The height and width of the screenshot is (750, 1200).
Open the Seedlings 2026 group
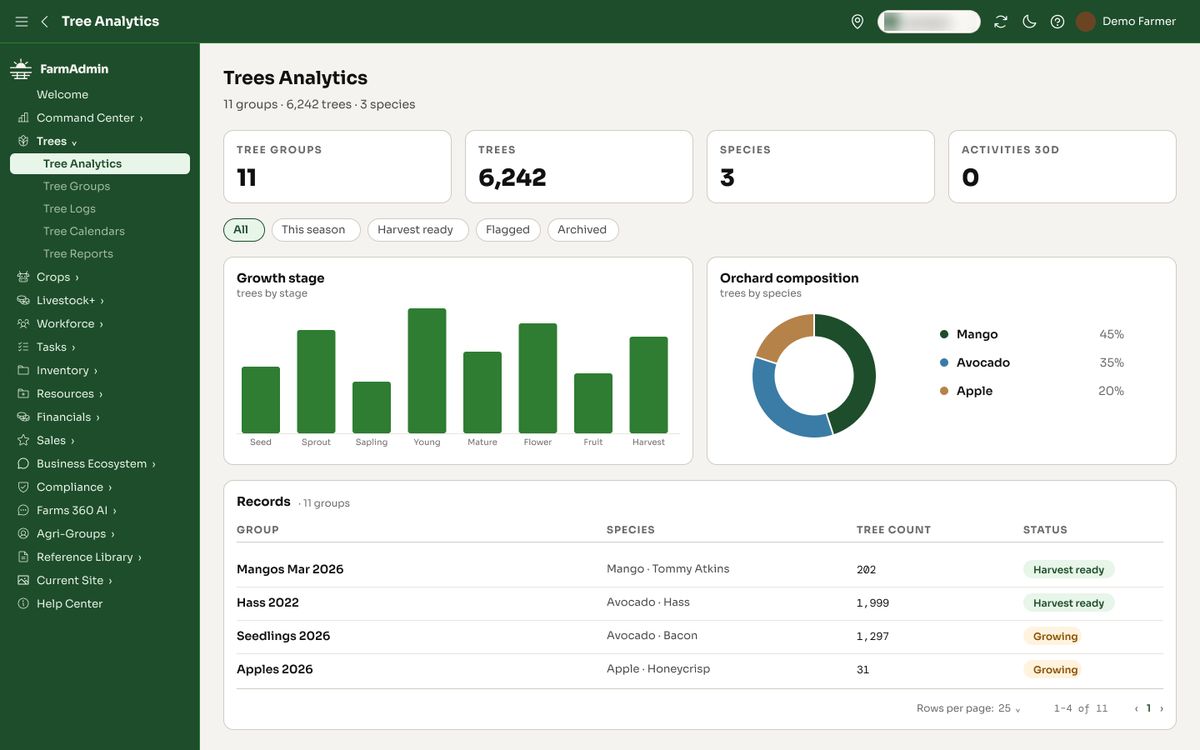[x=283, y=636]
